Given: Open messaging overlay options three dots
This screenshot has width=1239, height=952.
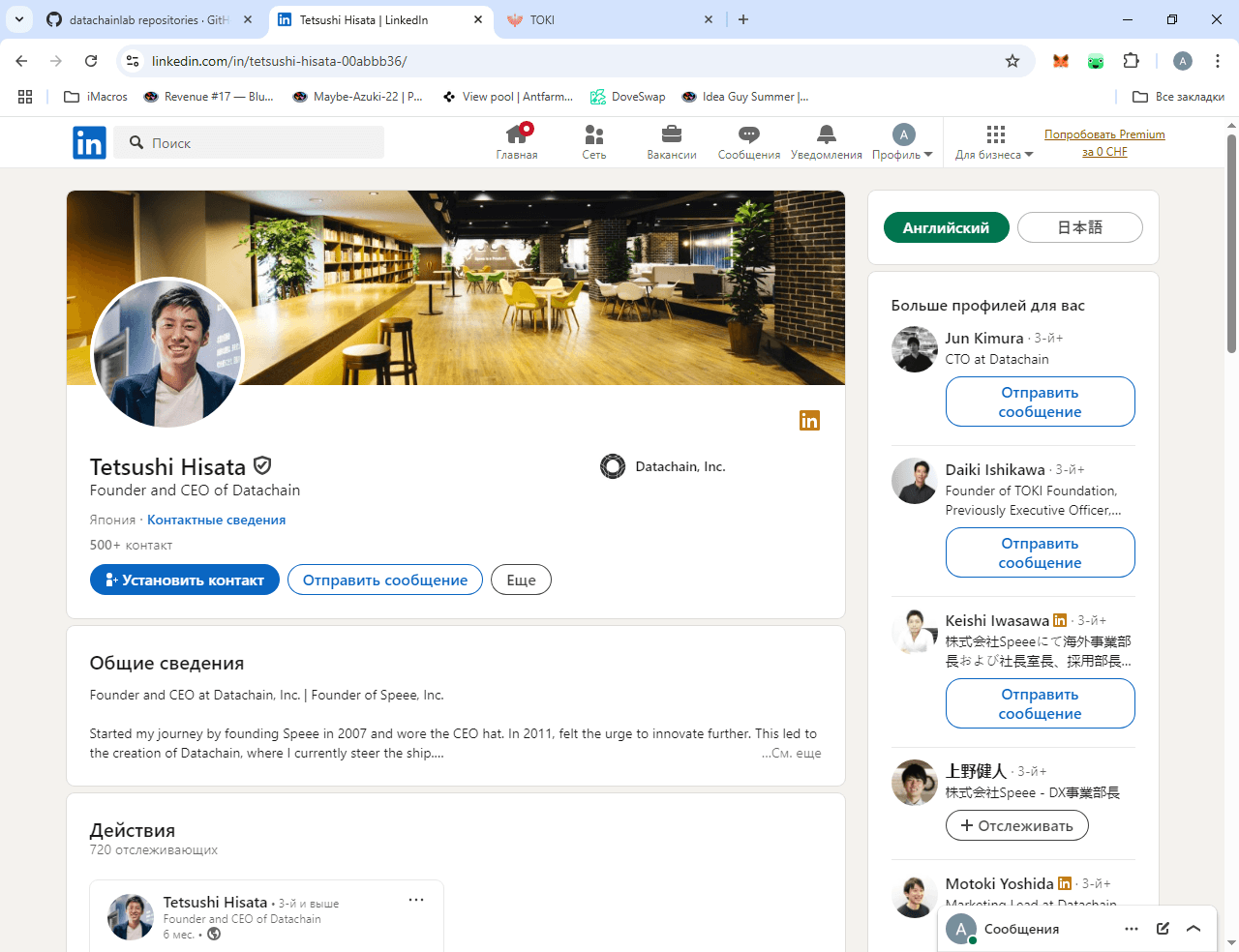Looking at the screenshot, I should coord(1132,929).
